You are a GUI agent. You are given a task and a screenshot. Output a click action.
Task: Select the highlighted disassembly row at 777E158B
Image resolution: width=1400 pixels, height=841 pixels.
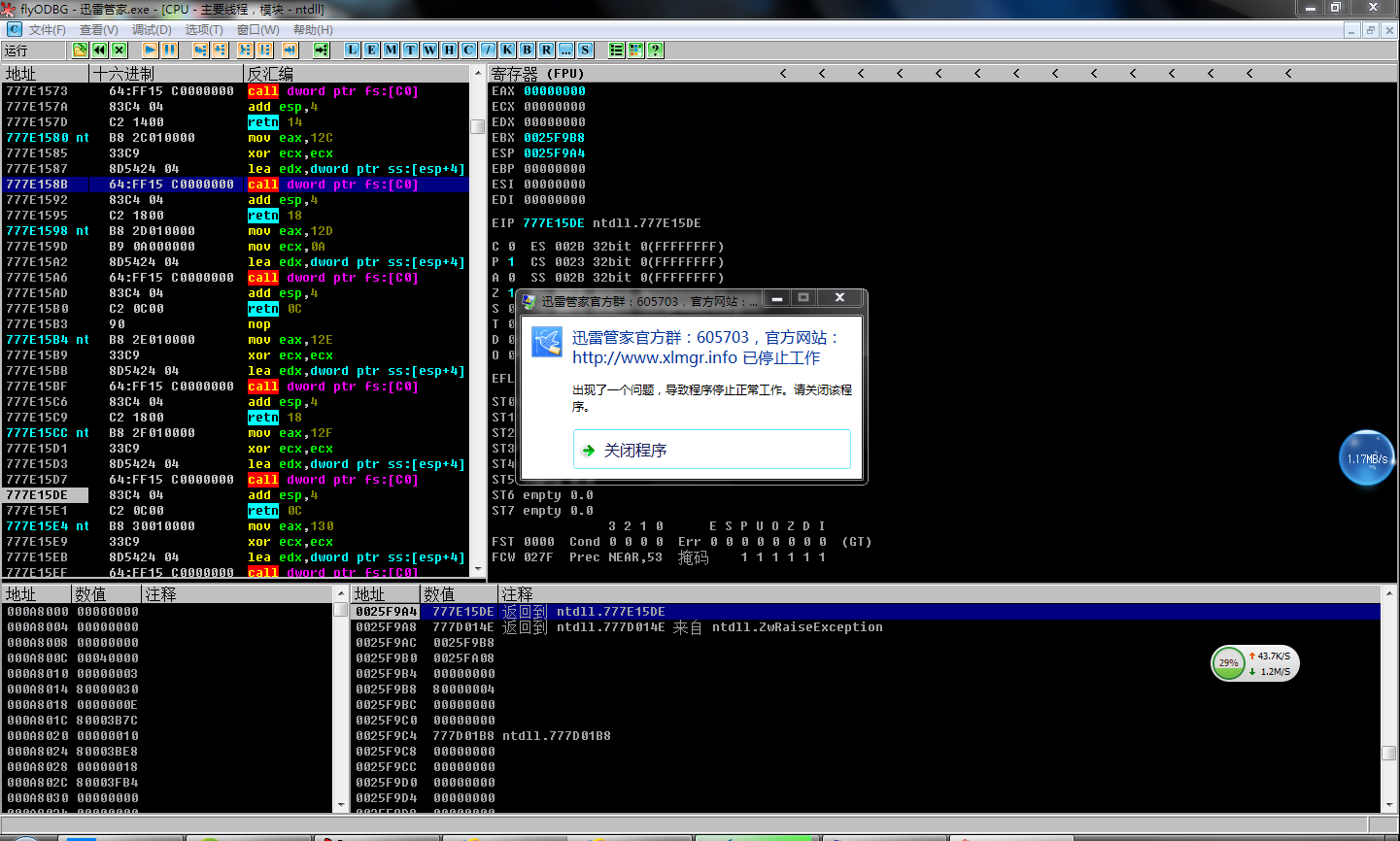click(235, 185)
